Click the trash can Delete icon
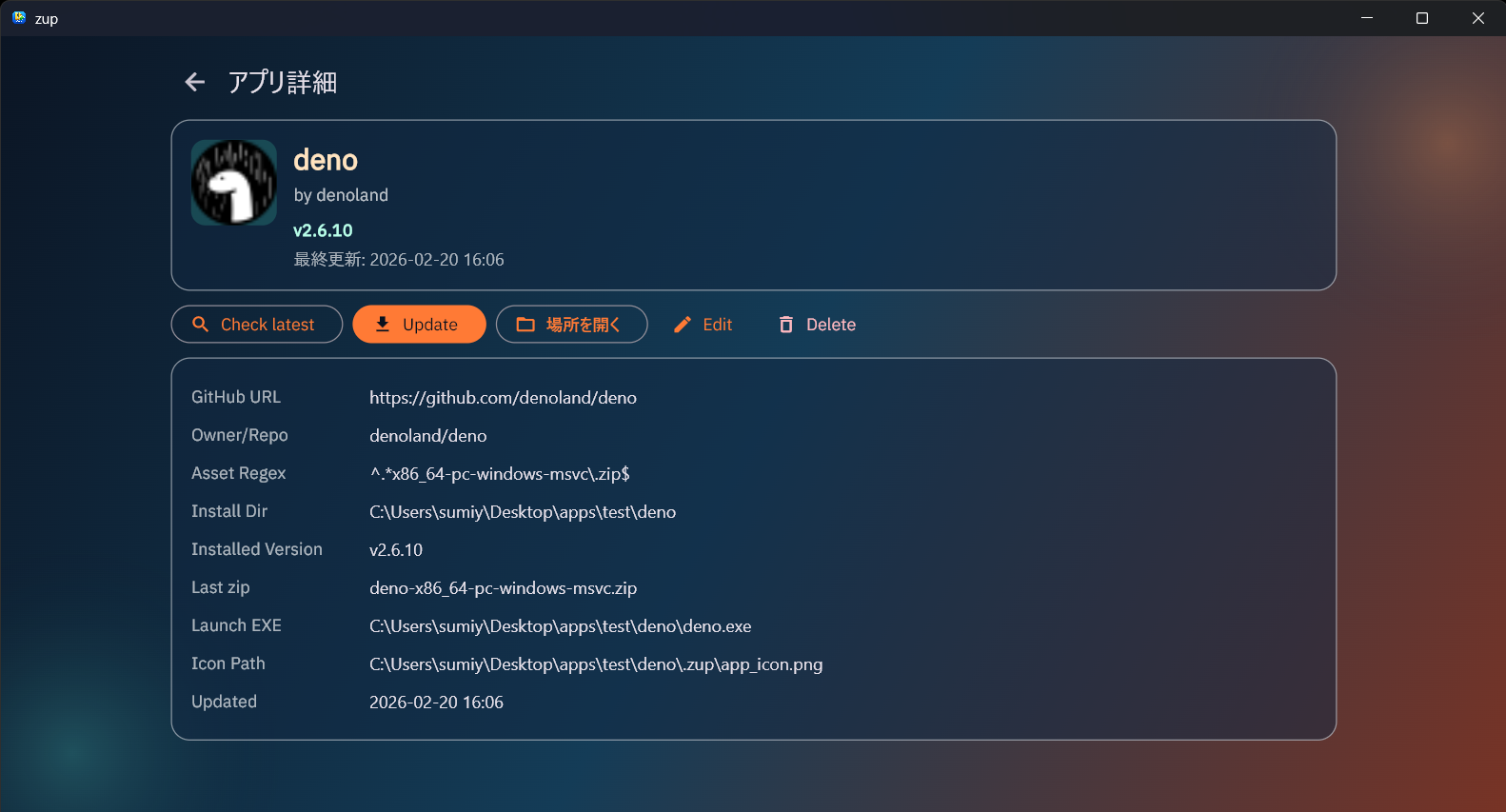 pyautogui.click(x=786, y=325)
